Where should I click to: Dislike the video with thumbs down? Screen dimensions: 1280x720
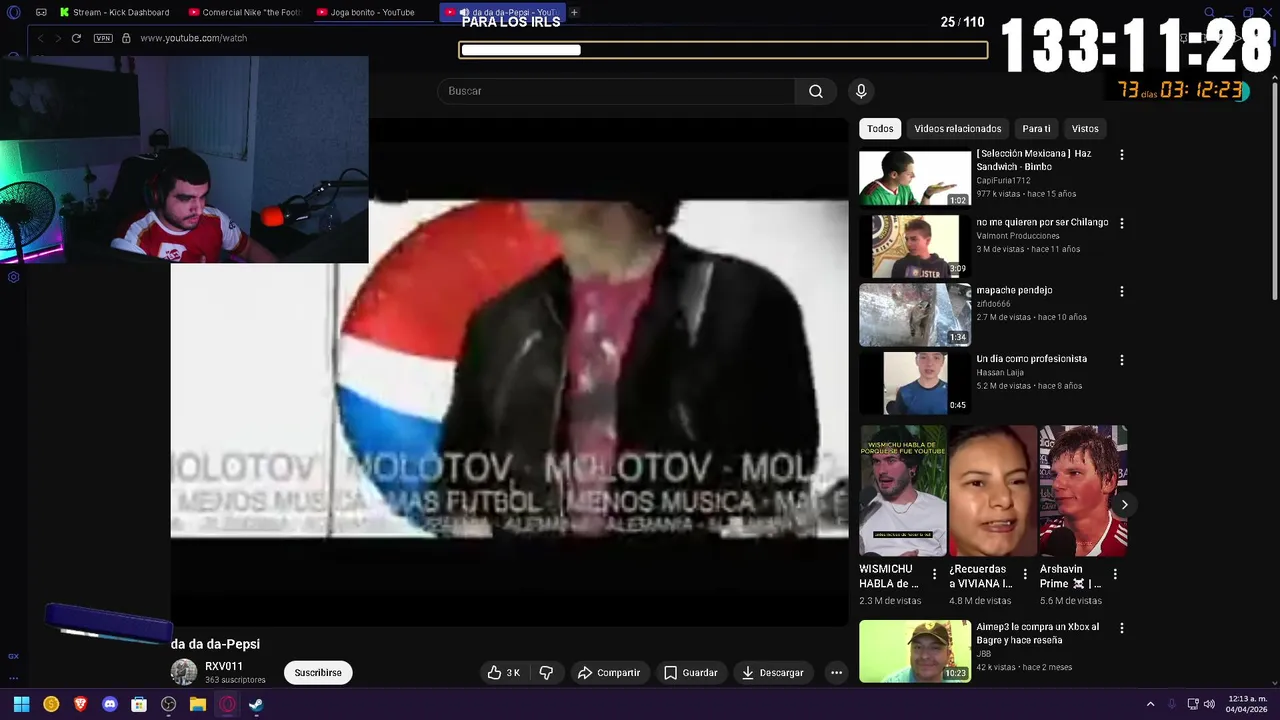coord(546,673)
